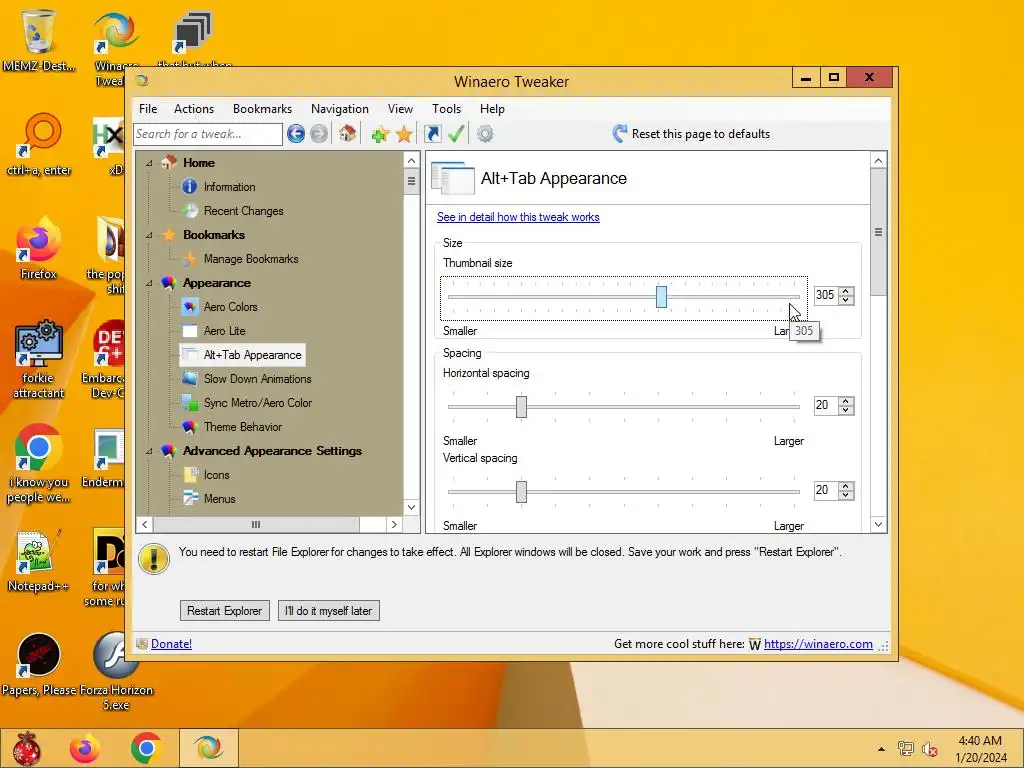Image resolution: width=1024 pixels, height=768 pixels.
Task: Open settings with gear toolbar icon
Action: (485, 134)
